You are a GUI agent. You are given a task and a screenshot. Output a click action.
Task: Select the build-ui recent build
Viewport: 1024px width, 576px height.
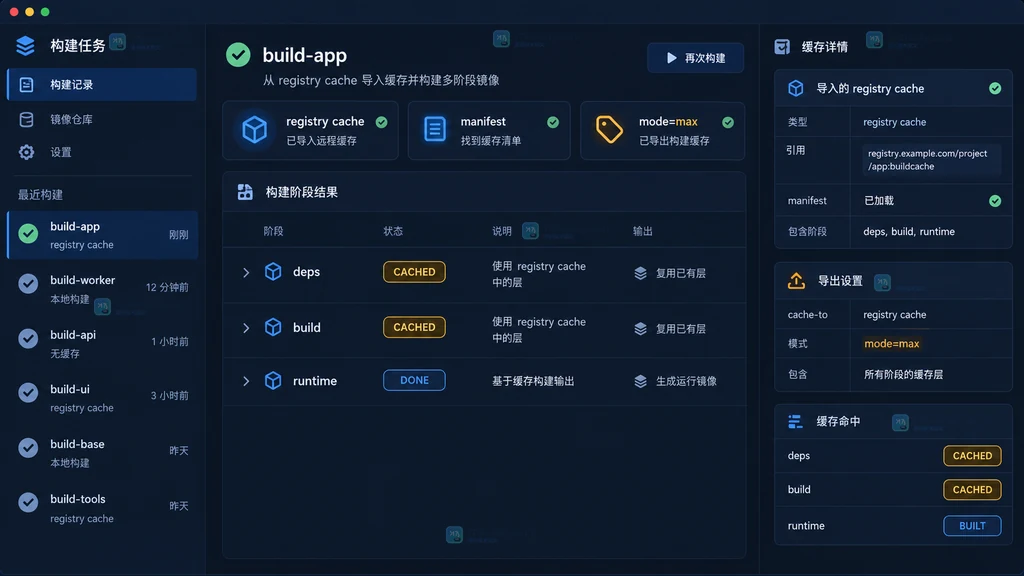[103, 398]
